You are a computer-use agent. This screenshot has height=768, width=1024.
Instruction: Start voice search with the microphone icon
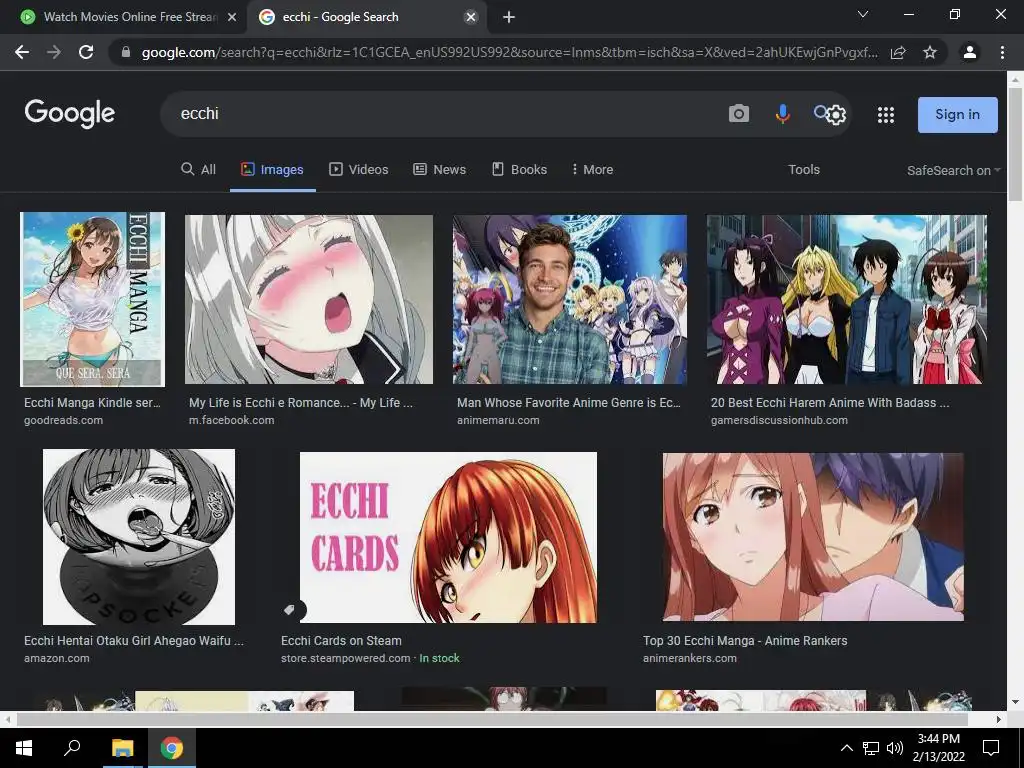(782, 114)
